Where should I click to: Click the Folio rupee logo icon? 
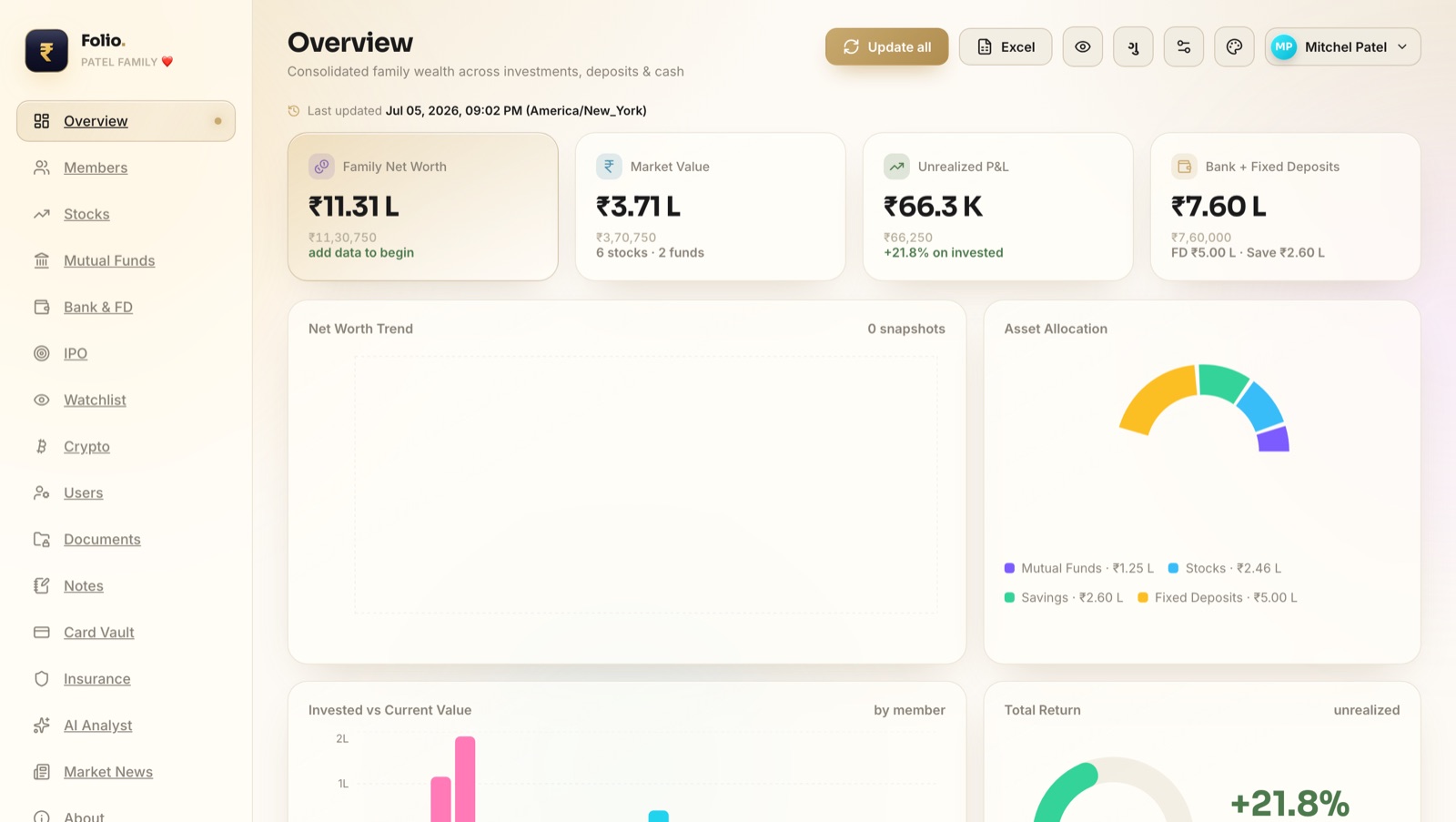(x=46, y=51)
